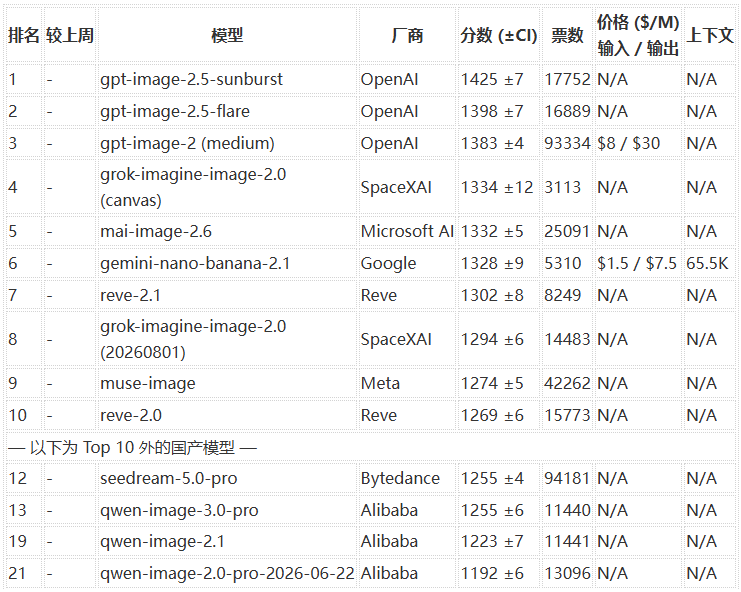Click vote count 17752

tap(568, 79)
